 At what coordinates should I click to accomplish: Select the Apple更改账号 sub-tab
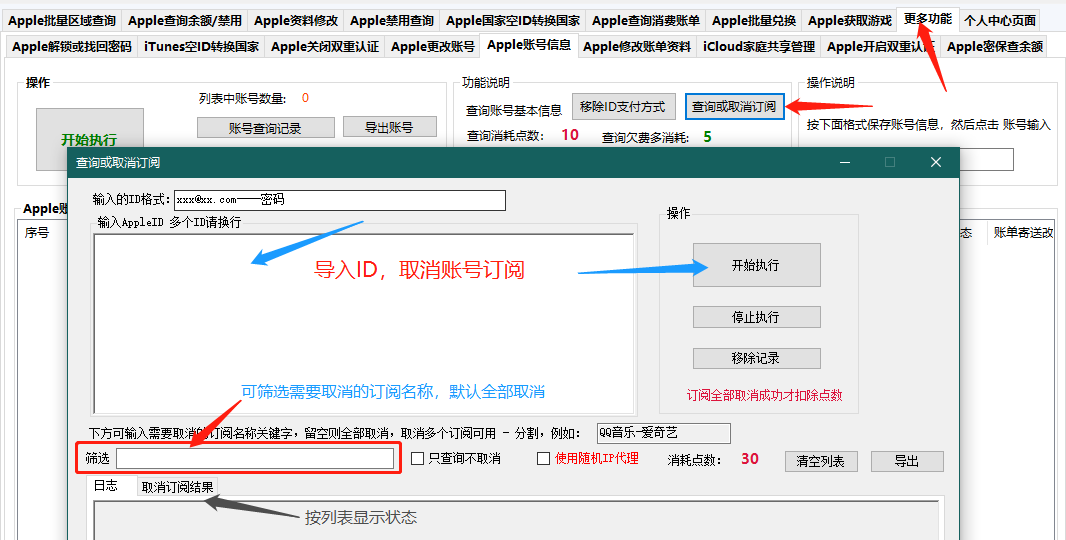coord(432,47)
